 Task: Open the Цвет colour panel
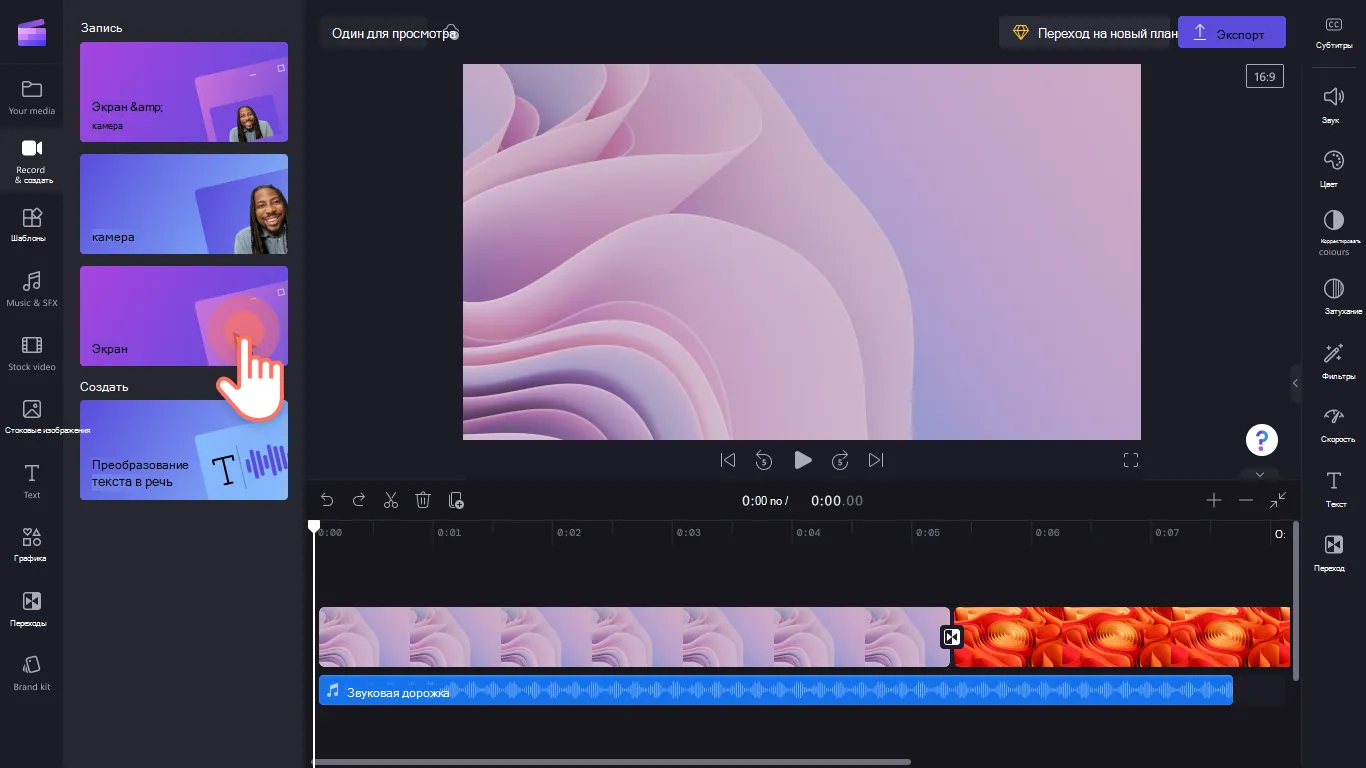1334,169
